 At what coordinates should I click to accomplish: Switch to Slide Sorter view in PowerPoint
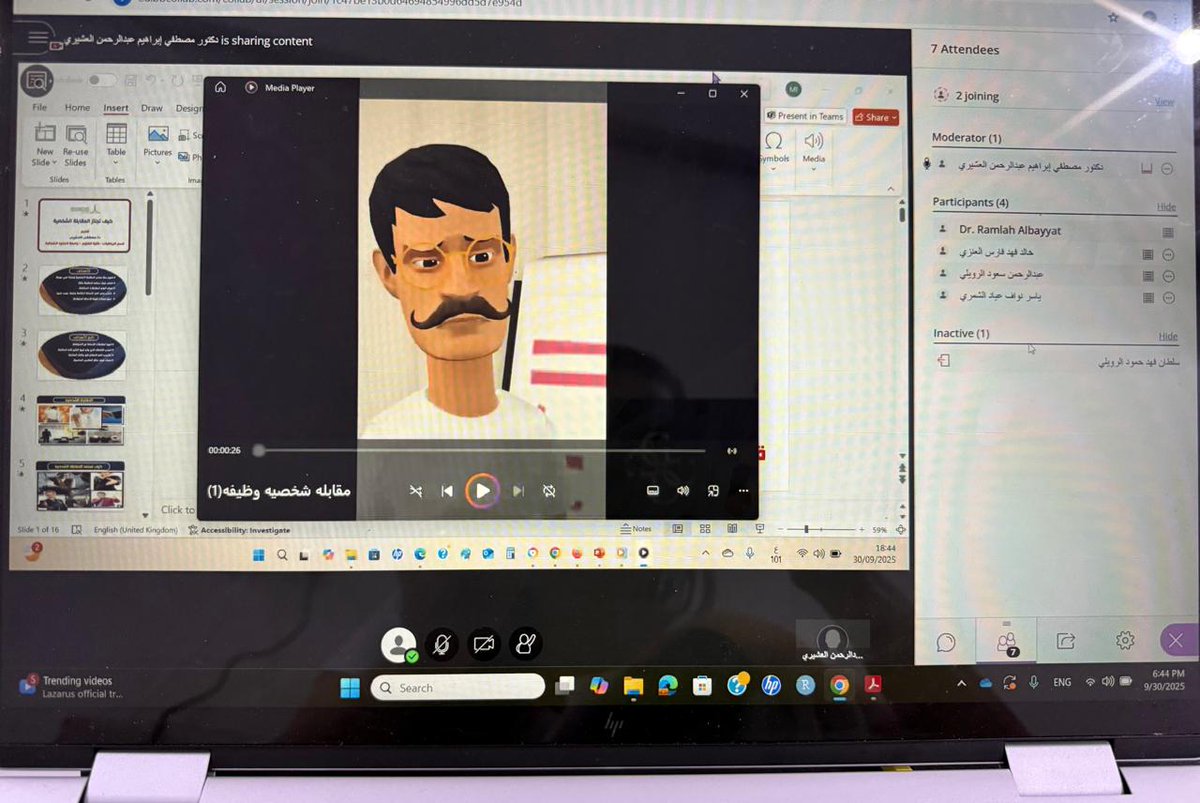coord(705,529)
